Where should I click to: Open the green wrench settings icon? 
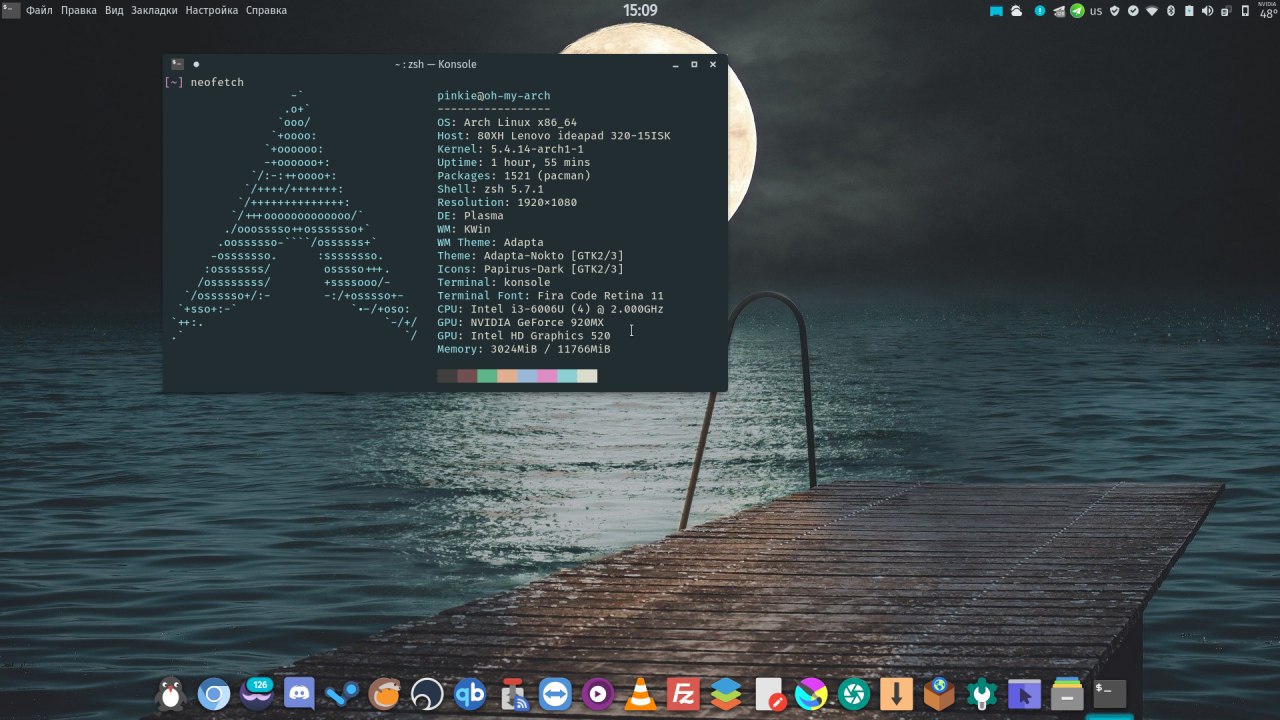(982, 693)
